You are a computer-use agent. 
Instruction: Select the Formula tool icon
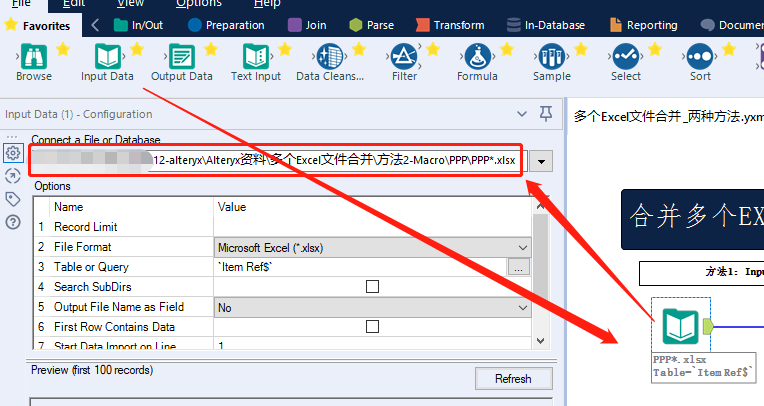pos(478,57)
